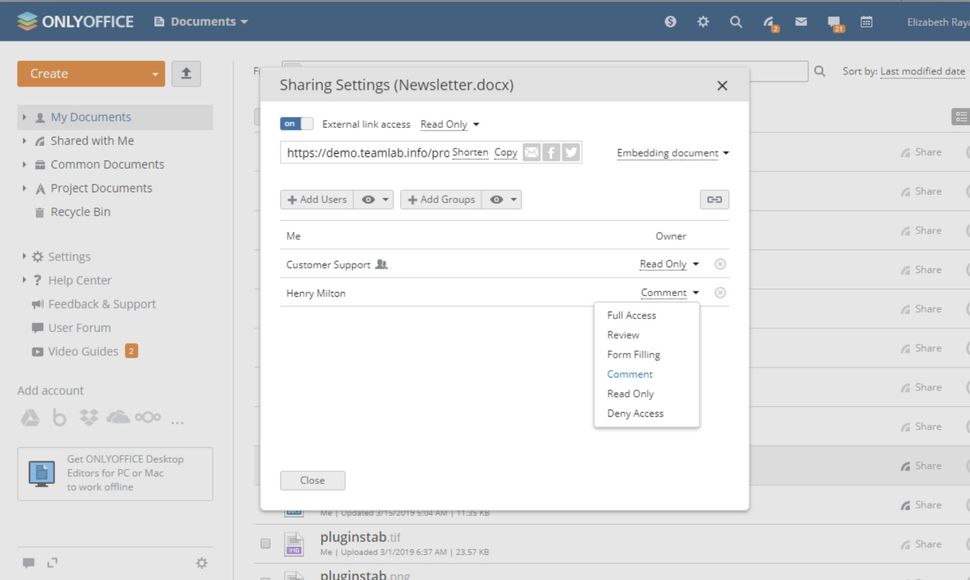Open the chat messages icon showing 21 notifications
This screenshot has width=970, height=580.
(x=833, y=20)
